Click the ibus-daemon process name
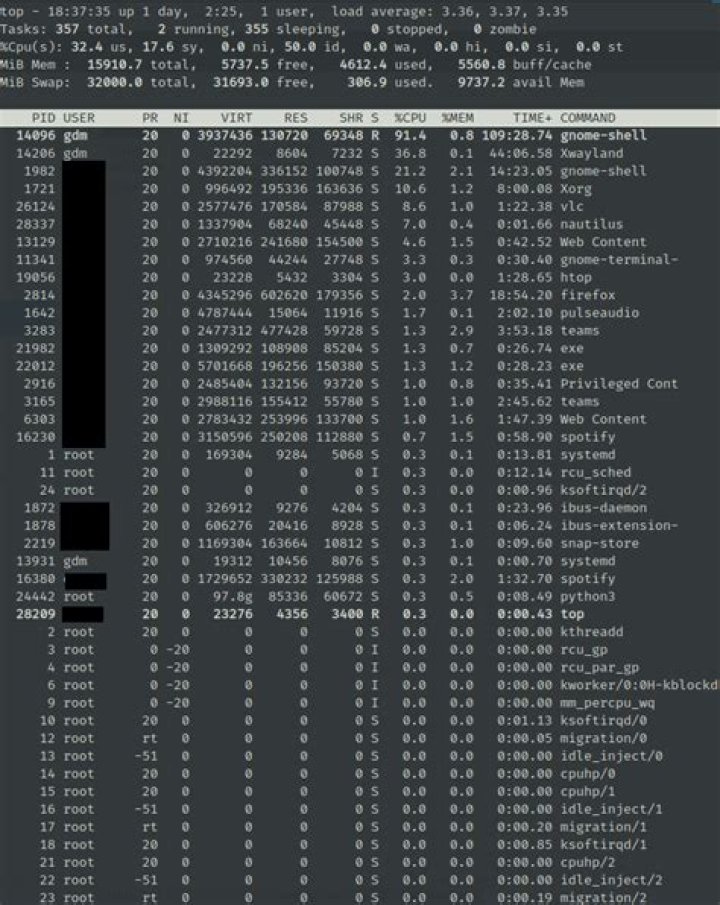 click(603, 508)
